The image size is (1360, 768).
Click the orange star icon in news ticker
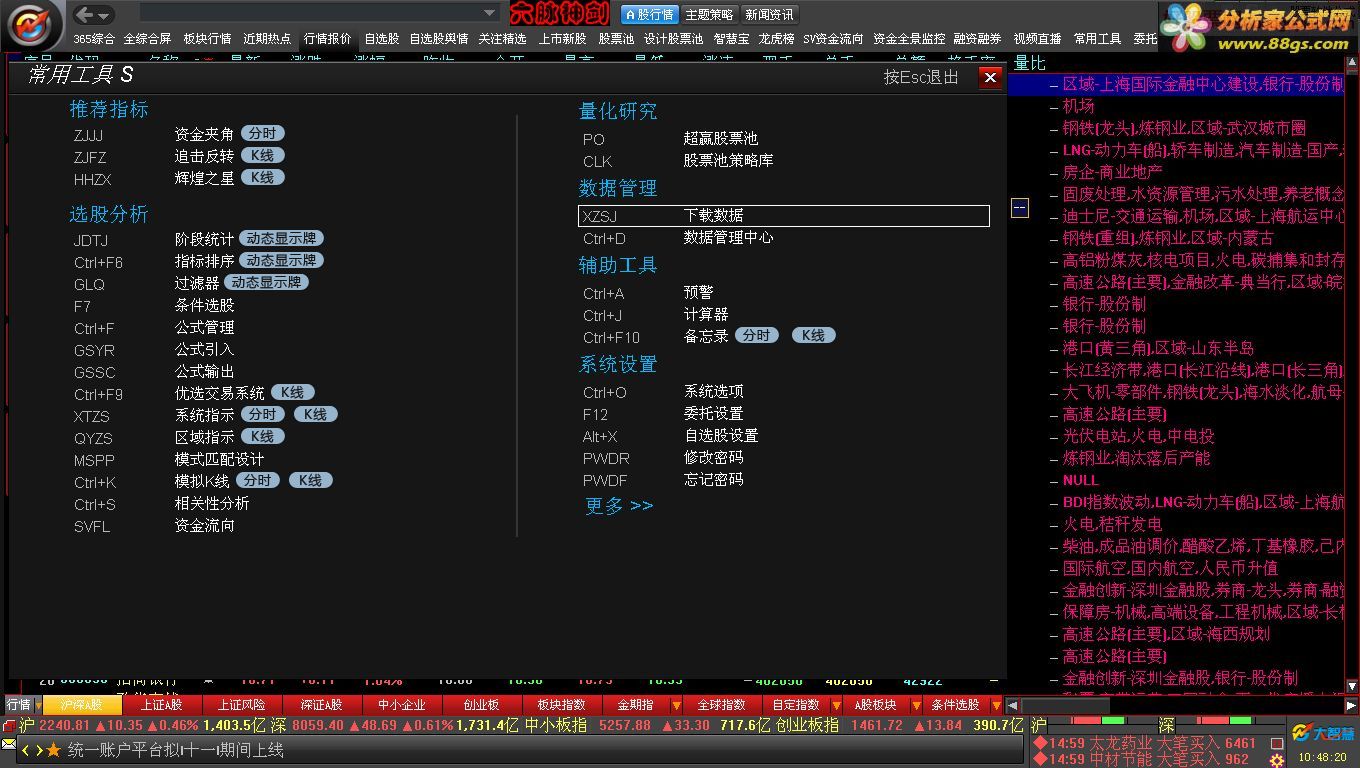point(54,749)
